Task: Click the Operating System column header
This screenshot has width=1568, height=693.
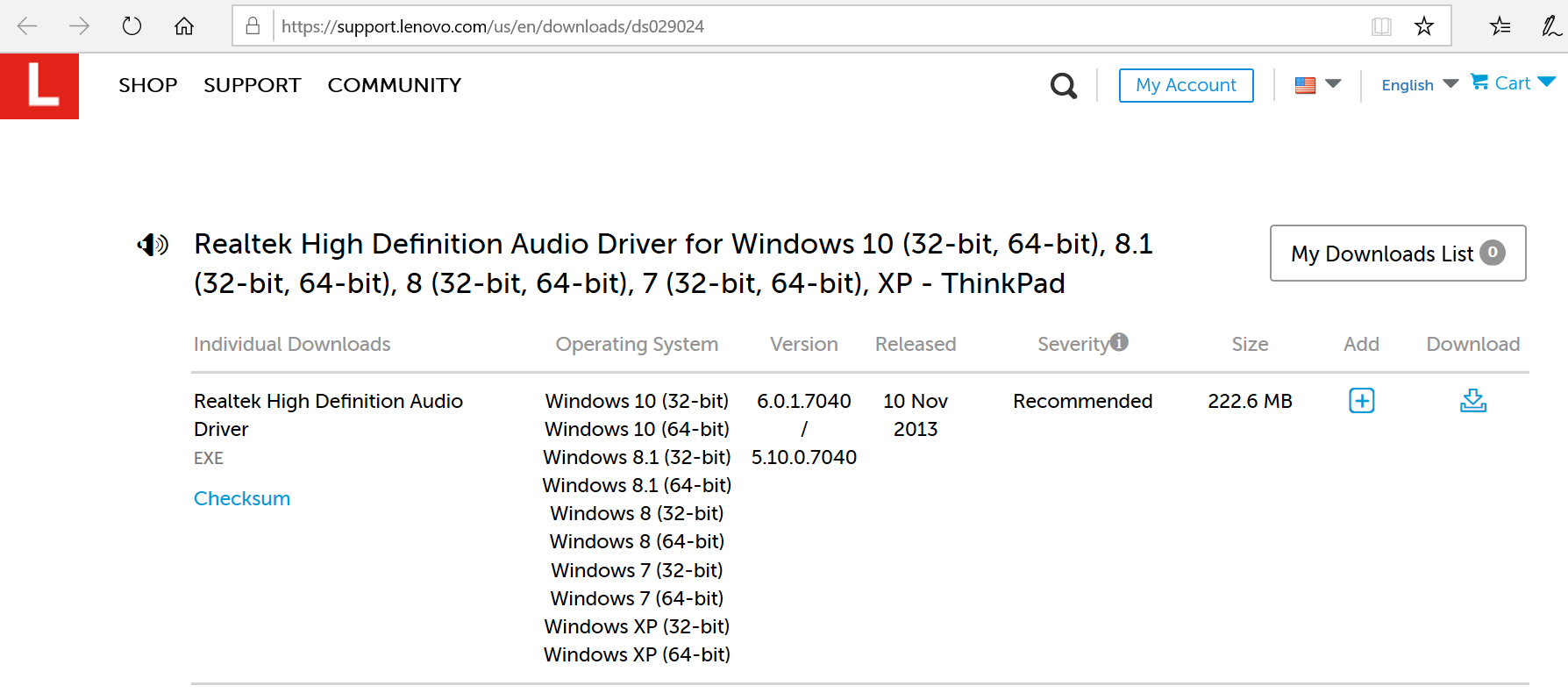Action: click(637, 344)
